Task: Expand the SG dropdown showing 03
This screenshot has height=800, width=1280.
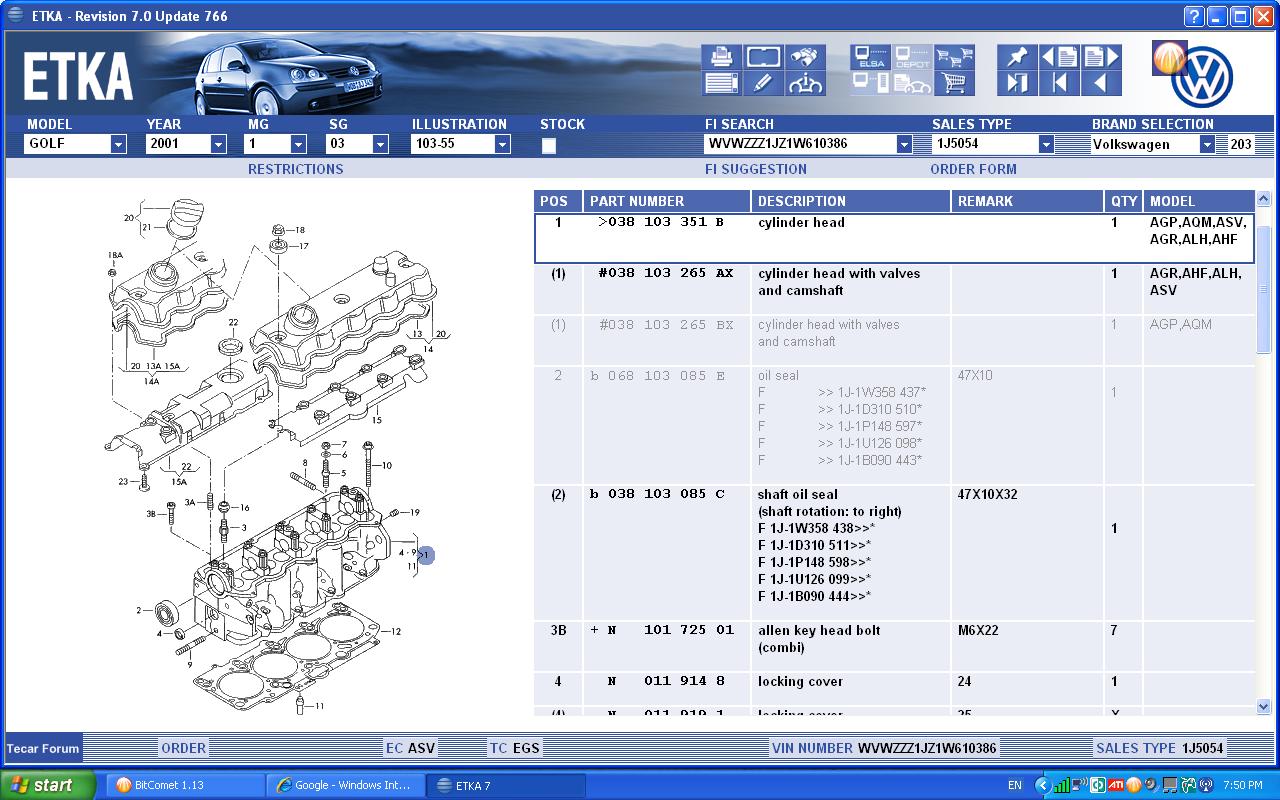Action: point(380,144)
